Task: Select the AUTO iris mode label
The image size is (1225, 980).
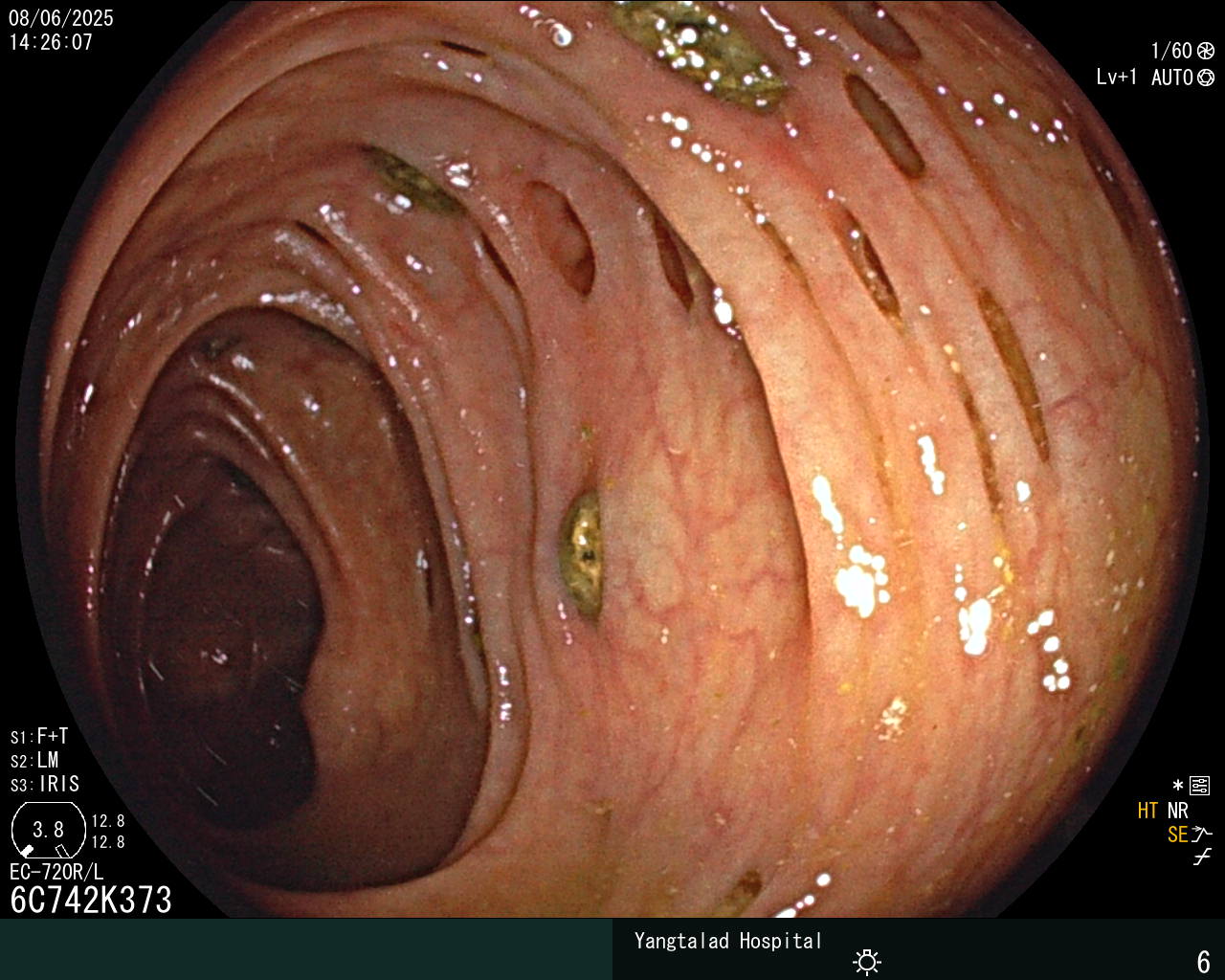Action: 1172,78
